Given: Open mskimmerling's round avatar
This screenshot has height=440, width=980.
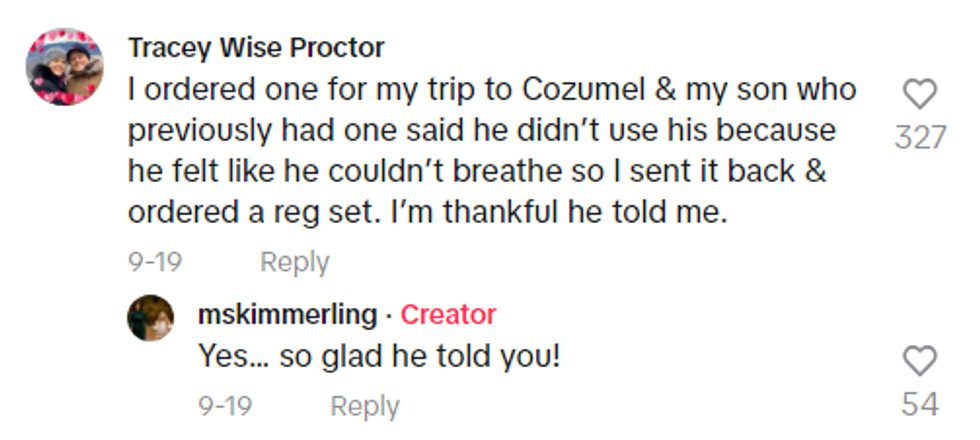Looking at the screenshot, I should coord(151,318).
